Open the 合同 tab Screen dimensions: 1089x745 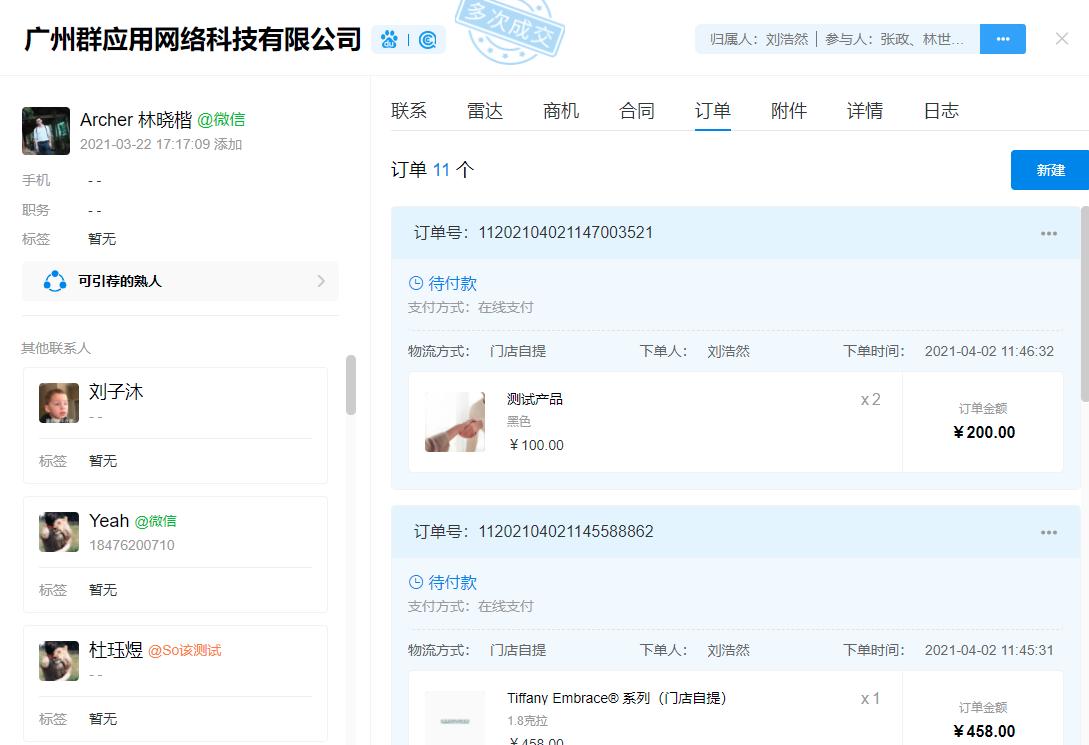(637, 111)
